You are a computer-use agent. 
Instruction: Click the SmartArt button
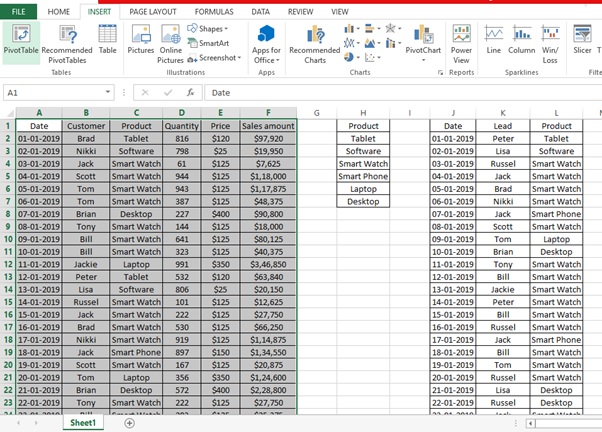(208, 43)
